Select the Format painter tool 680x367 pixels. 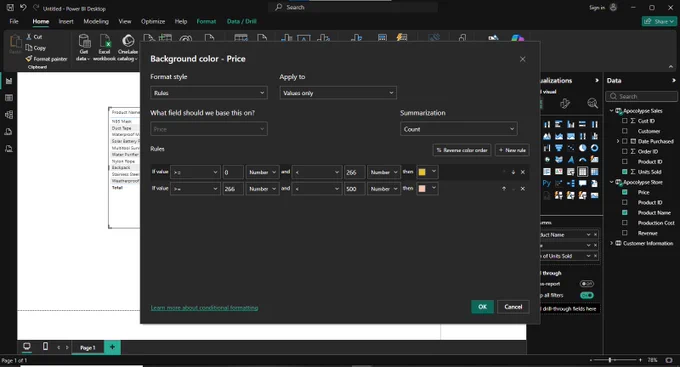pos(46,59)
